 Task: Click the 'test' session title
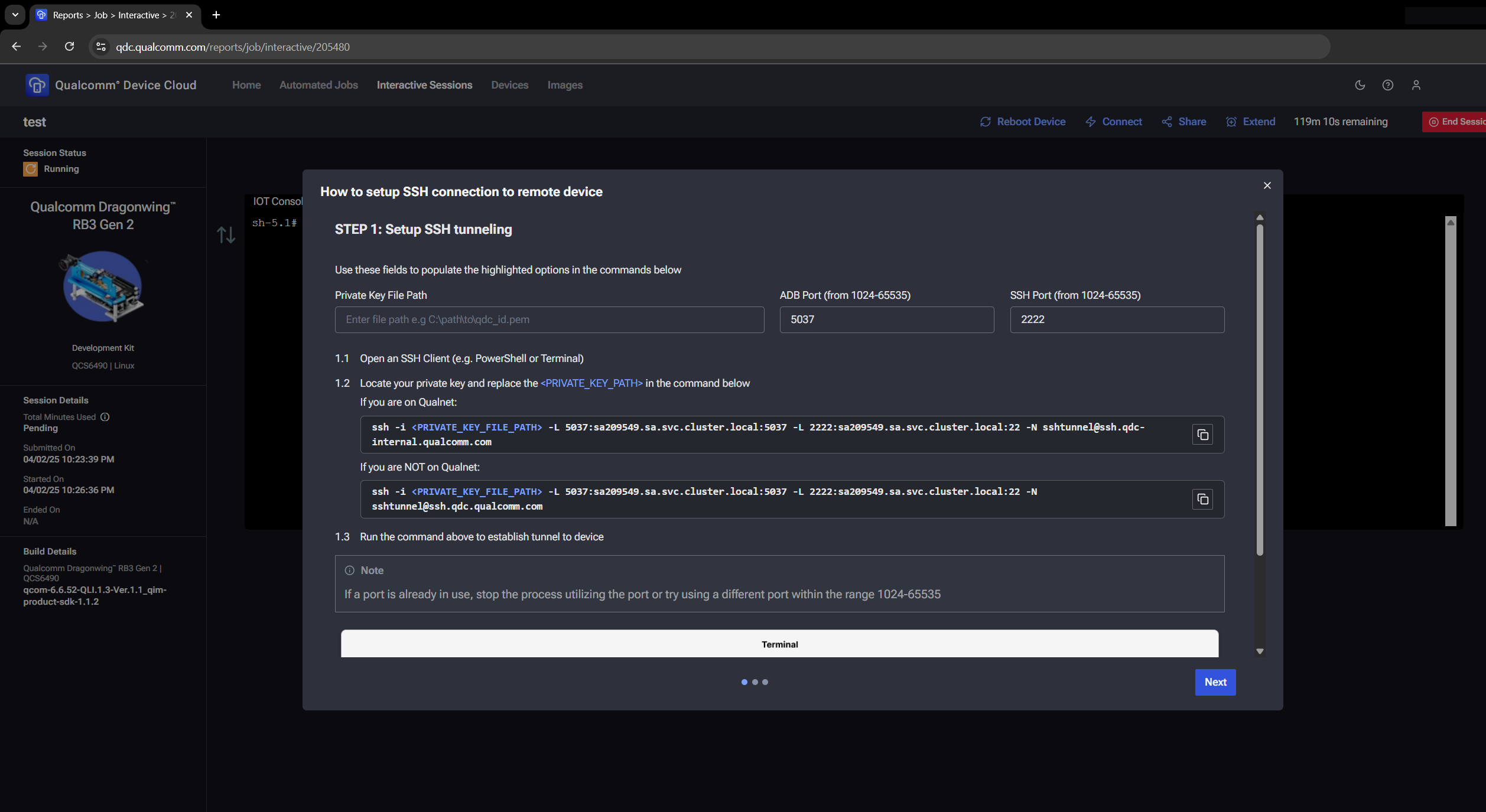34,122
